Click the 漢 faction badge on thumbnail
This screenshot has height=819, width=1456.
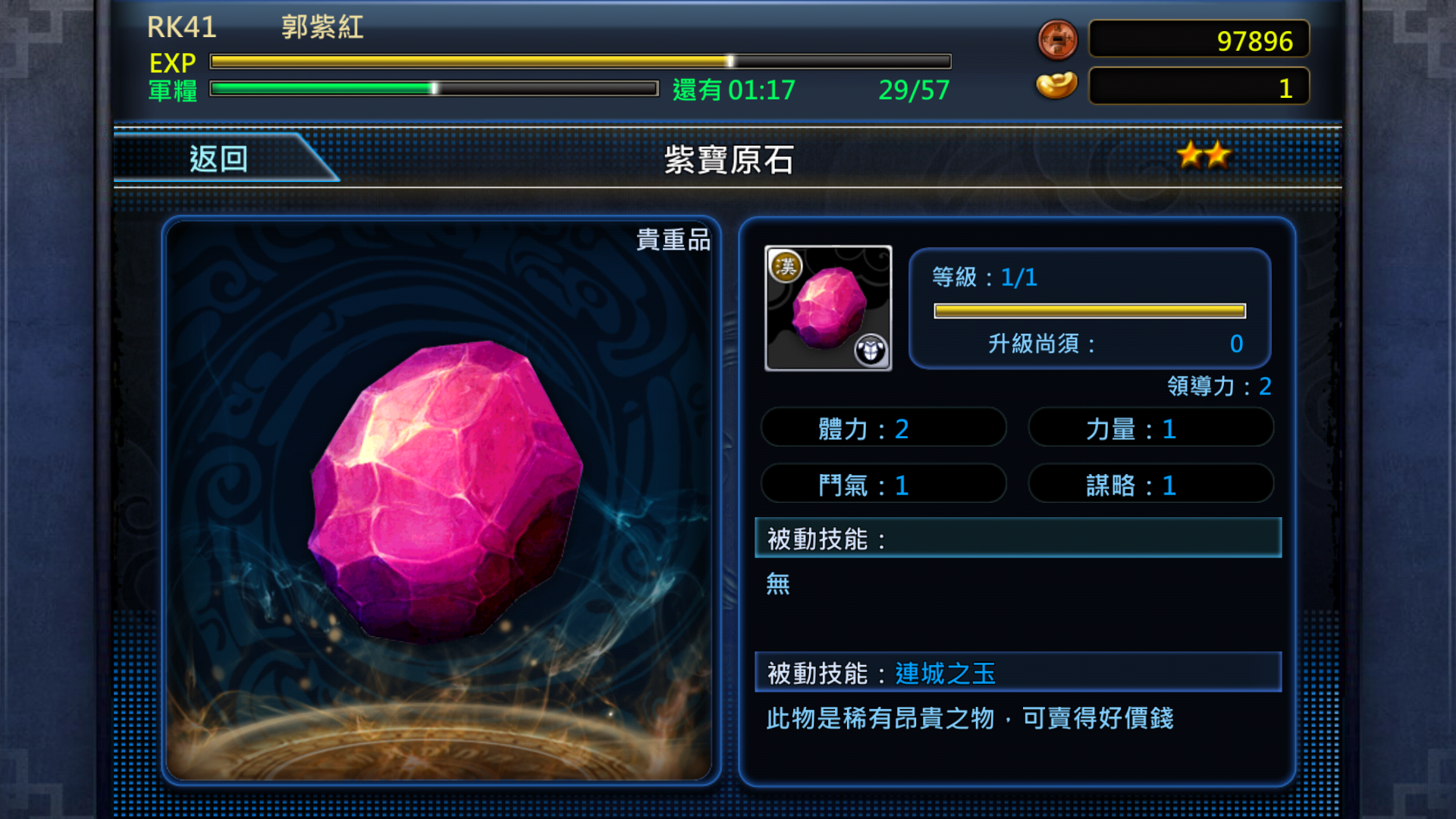click(786, 266)
